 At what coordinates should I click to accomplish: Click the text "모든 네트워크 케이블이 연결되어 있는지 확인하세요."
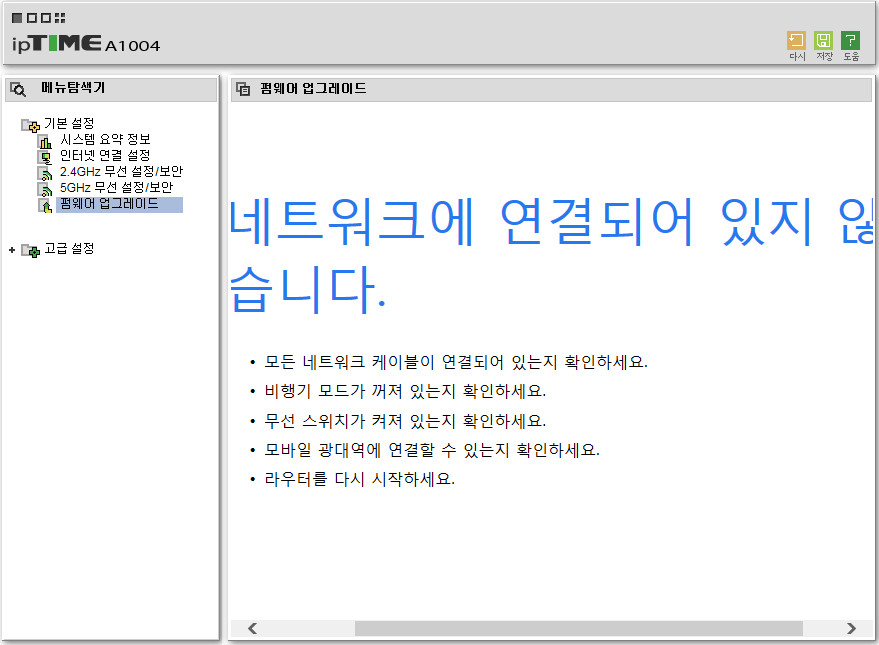coord(456,362)
